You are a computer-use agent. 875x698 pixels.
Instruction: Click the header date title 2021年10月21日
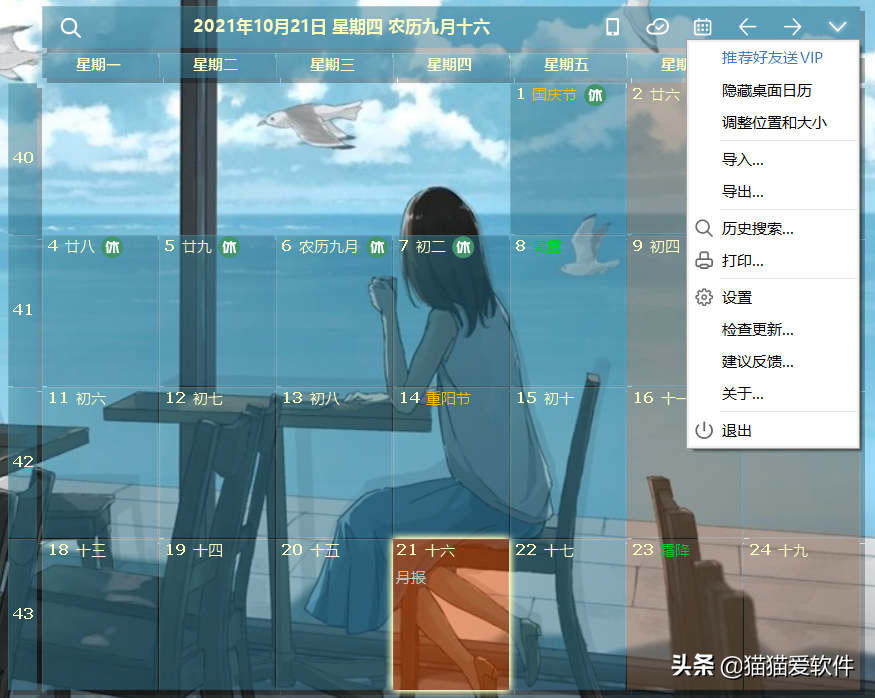pos(341,27)
